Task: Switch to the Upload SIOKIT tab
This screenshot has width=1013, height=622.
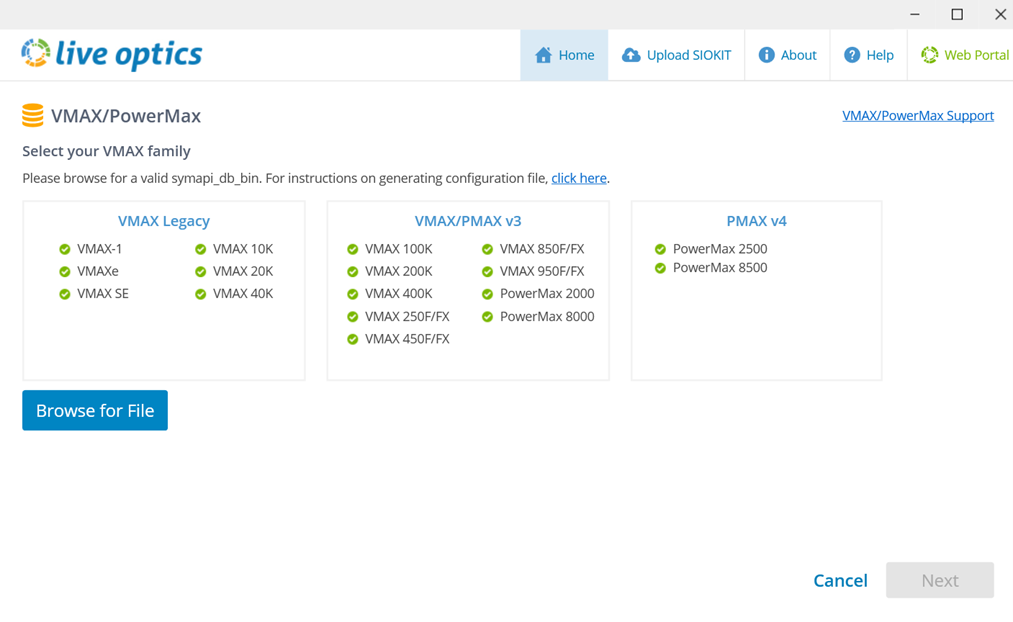Action: coord(676,55)
